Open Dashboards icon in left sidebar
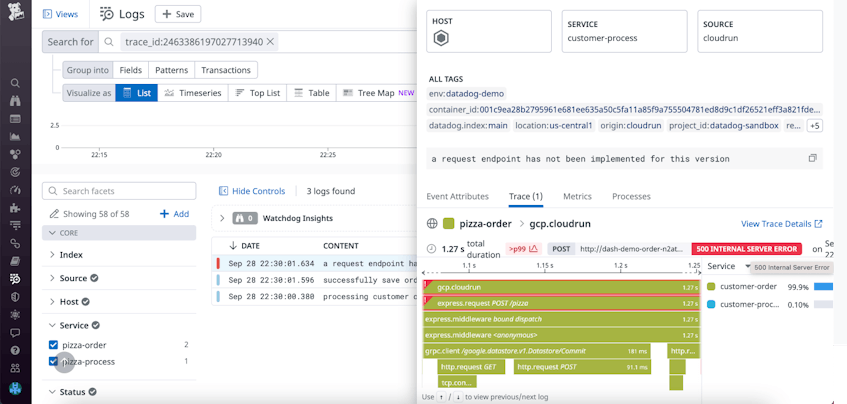Screen dimensions: 847x404 (x=15, y=119)
